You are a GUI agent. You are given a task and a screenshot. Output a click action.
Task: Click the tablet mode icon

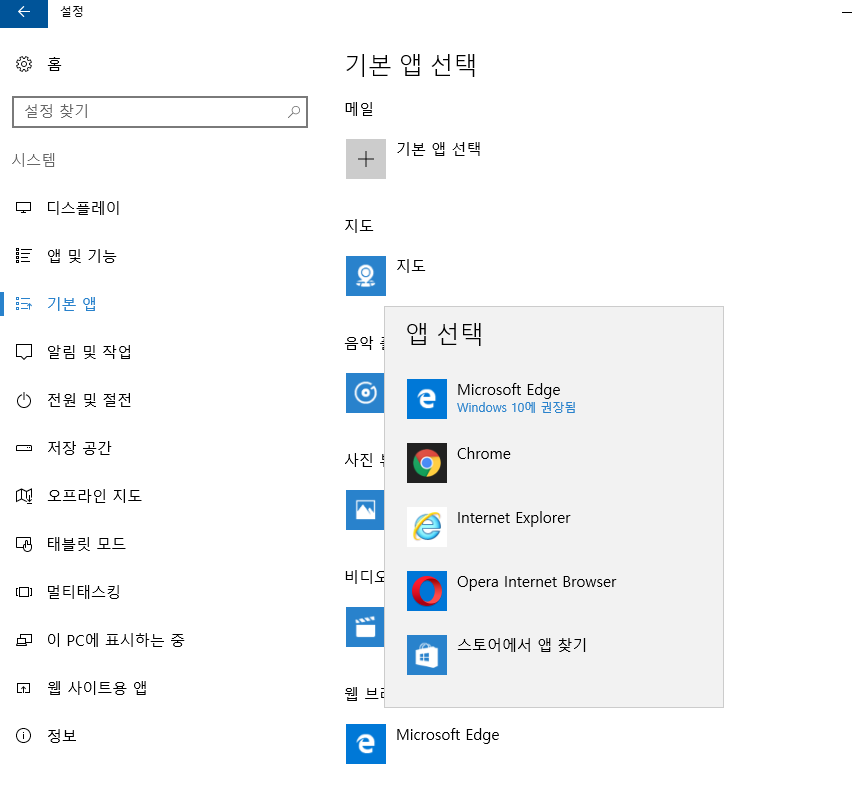(x=23, y=544)
